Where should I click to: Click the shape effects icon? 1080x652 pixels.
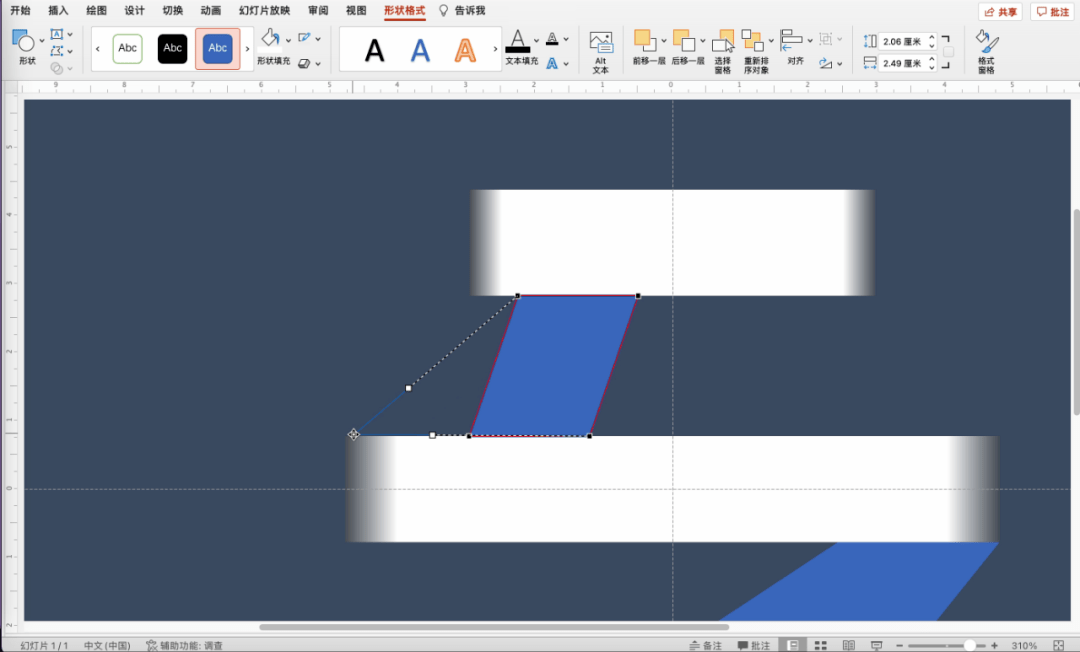pyautogui.click(x=304, y=63)
